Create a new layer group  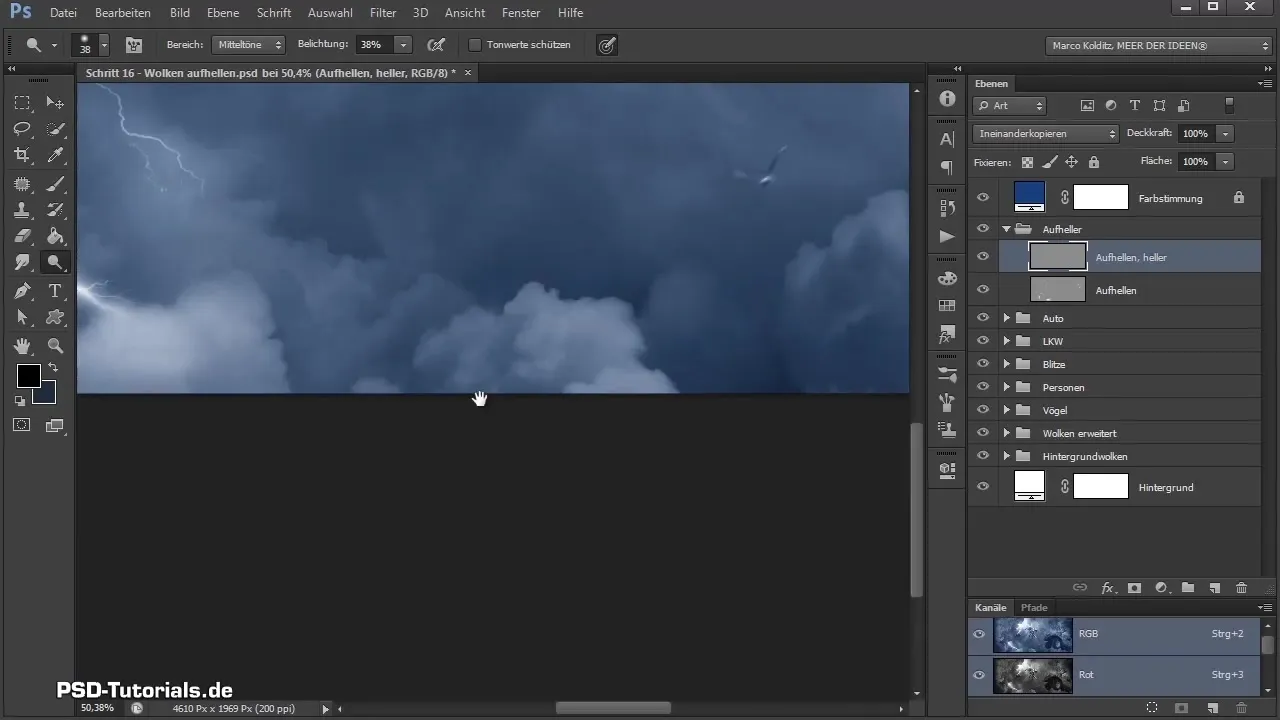pos(1188,588)
